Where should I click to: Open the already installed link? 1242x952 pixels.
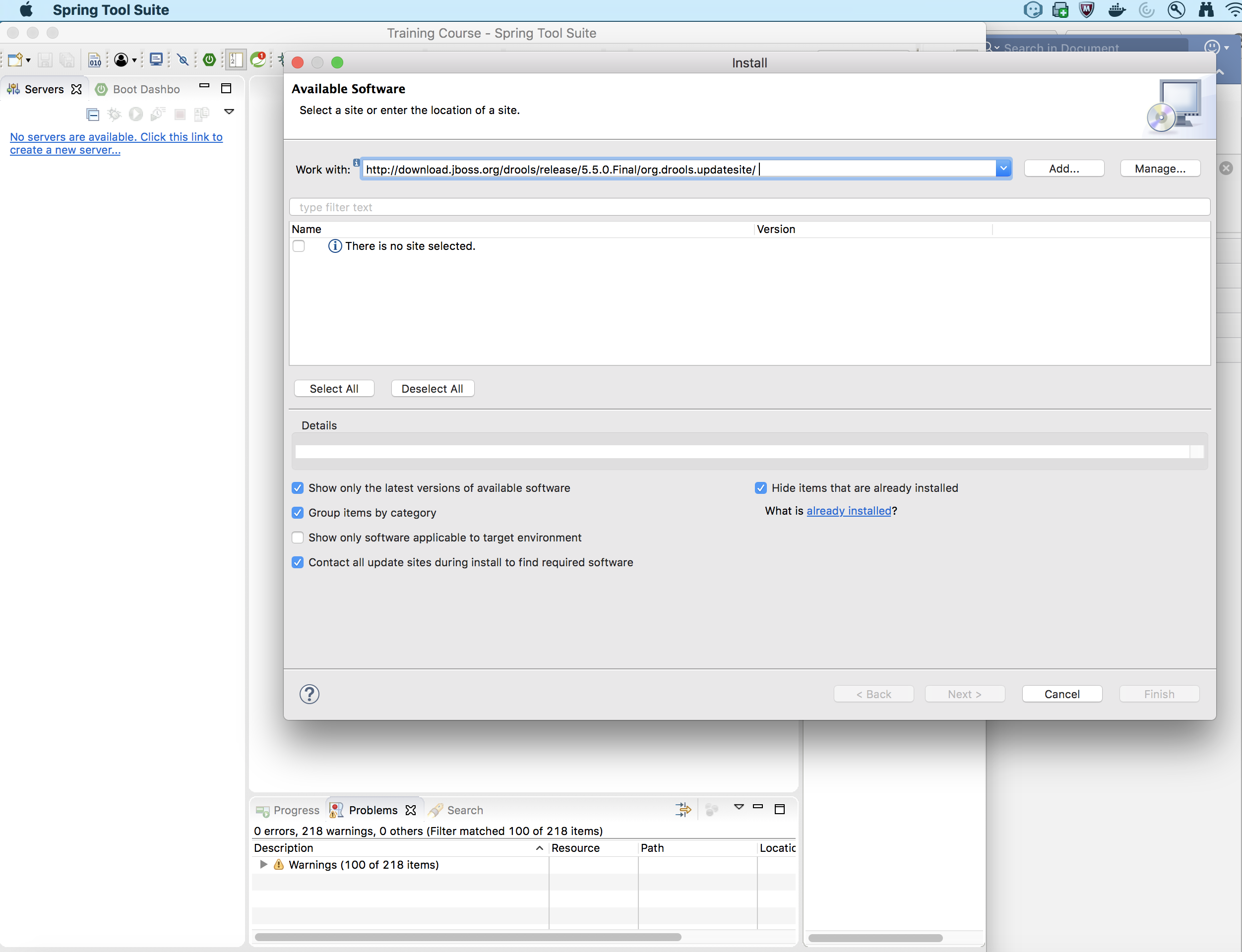tap(849, 511)
